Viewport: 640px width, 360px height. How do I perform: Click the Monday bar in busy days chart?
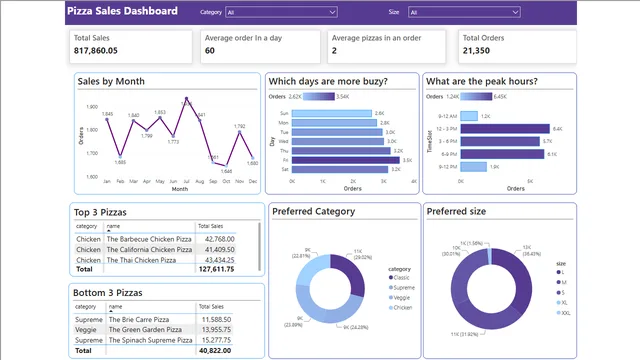pos(334,122)
